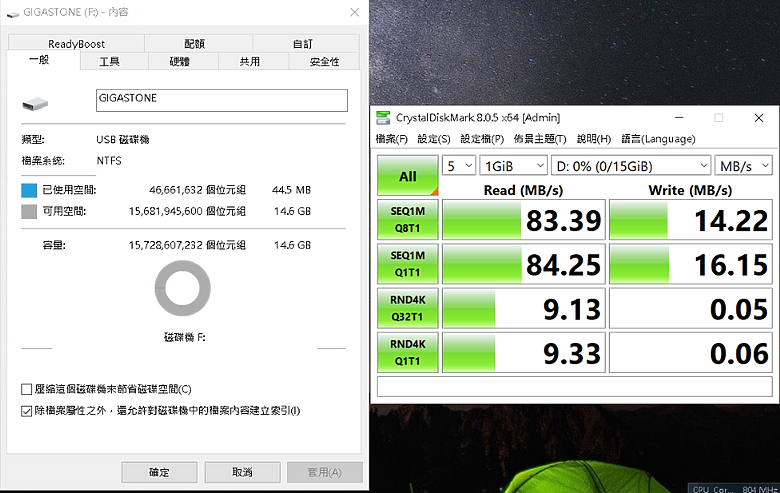780x493 pixels.
Task: Click the Write (MB/s) column header
Action: tap(690, 191)
